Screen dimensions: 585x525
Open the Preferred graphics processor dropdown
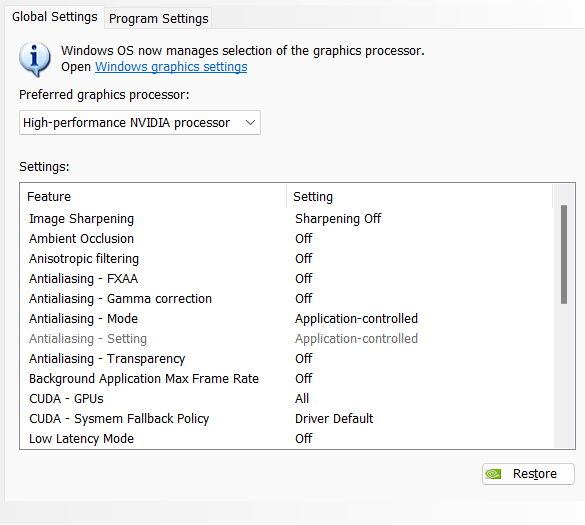click(140, 122)
